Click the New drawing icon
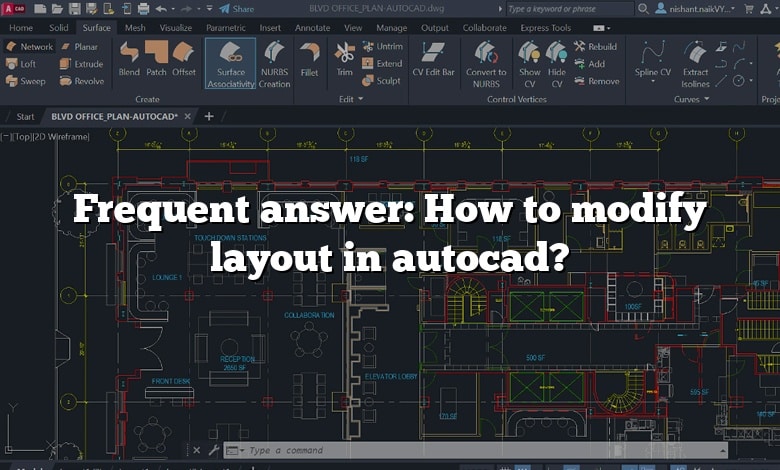Viewport: 780px width, 470px height. (x=40, y=8)
